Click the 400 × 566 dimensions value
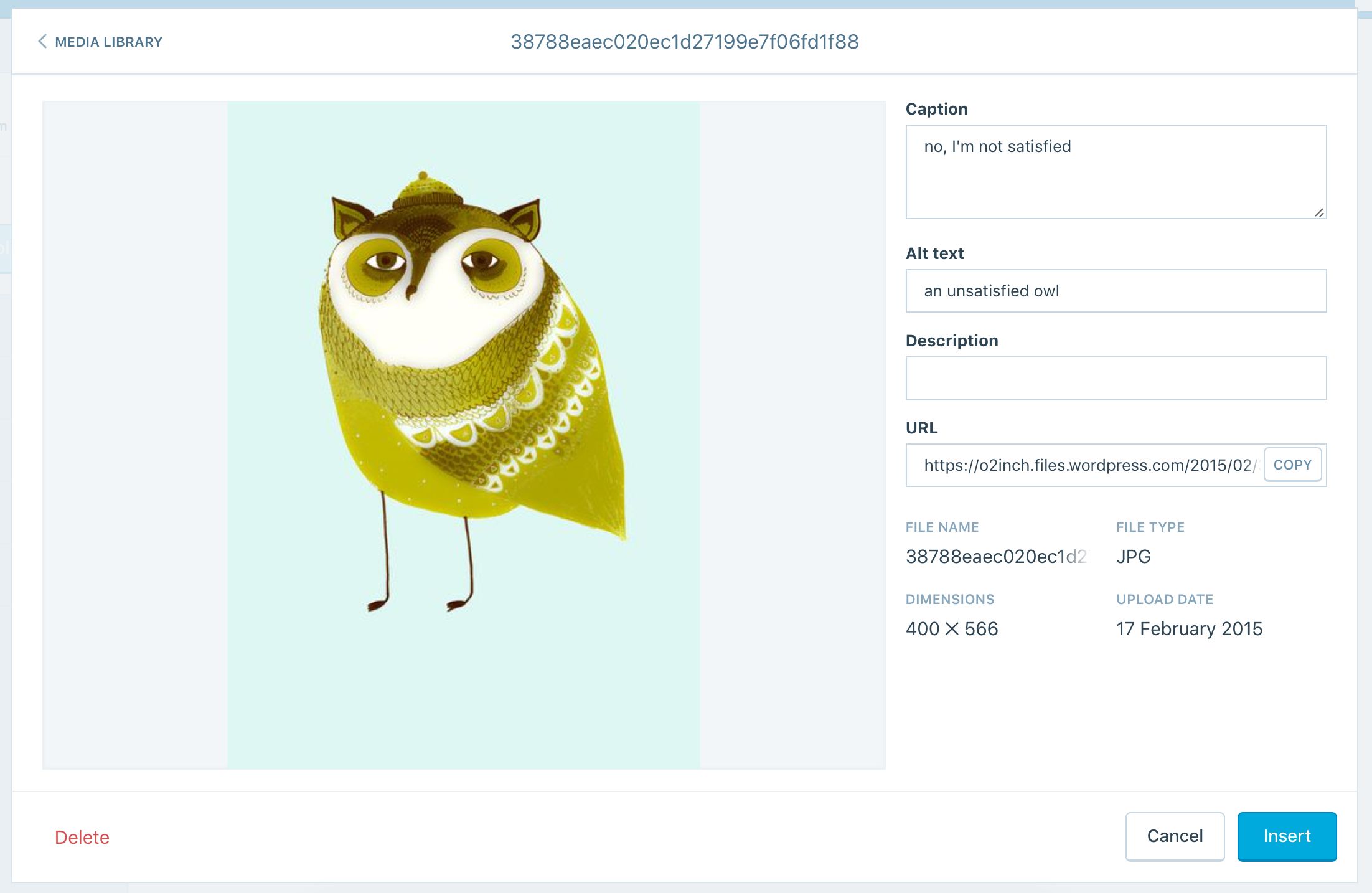The width and height of the screenshot is (1372, 893). [x=952, y=629]
